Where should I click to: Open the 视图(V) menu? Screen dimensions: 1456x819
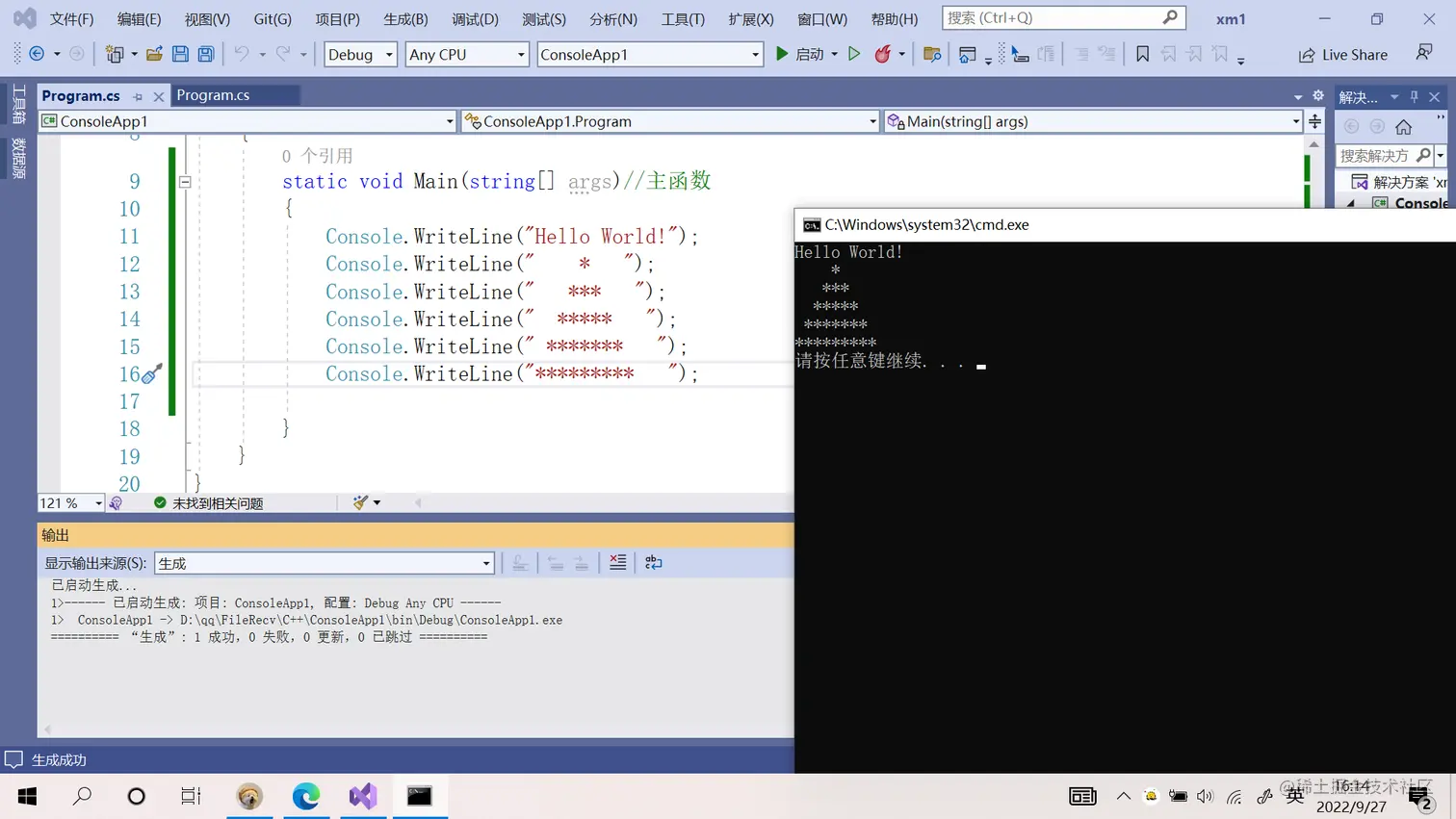207,18
